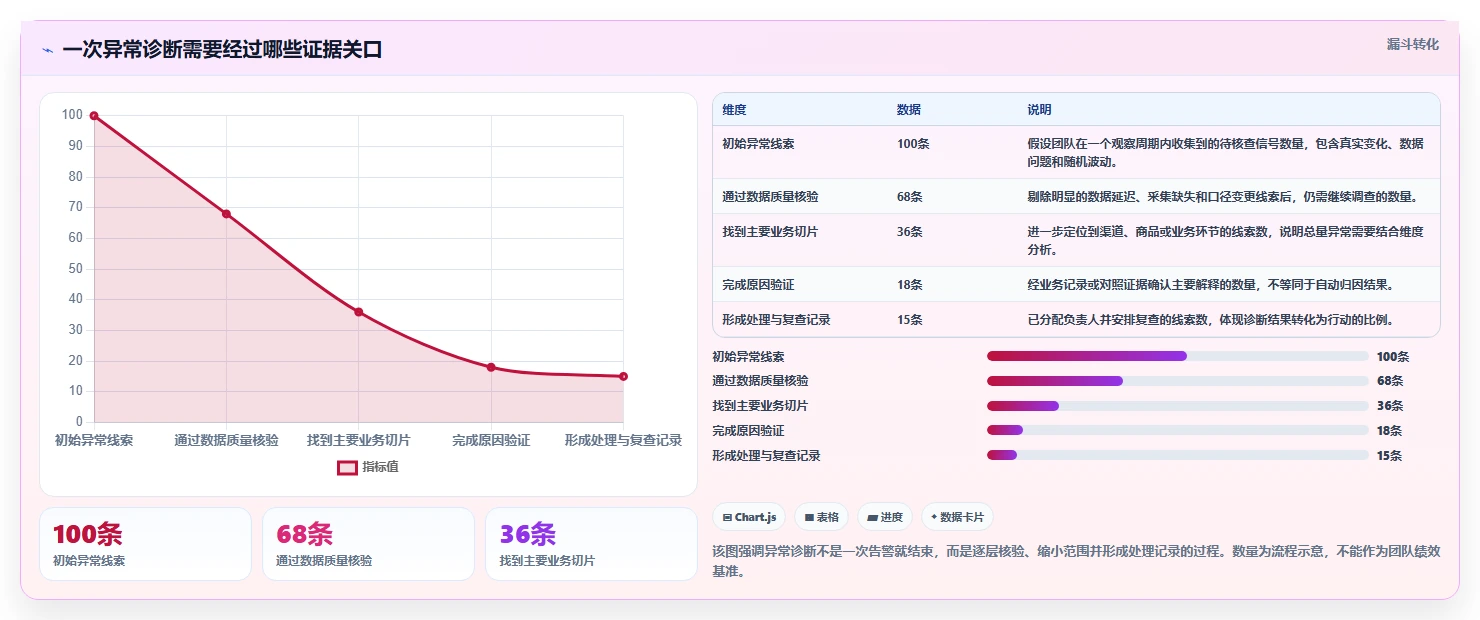The image size is (1480, 620).
Task: Click the 漏斗转化 label at top right
Action: point(1413,44)
